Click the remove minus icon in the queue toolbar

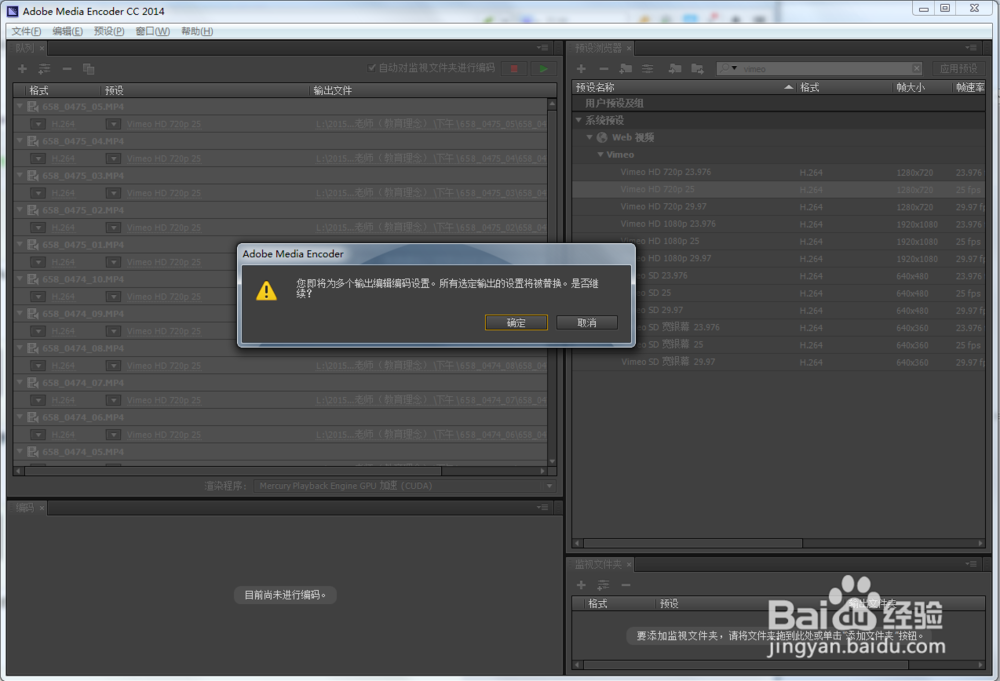66,69
